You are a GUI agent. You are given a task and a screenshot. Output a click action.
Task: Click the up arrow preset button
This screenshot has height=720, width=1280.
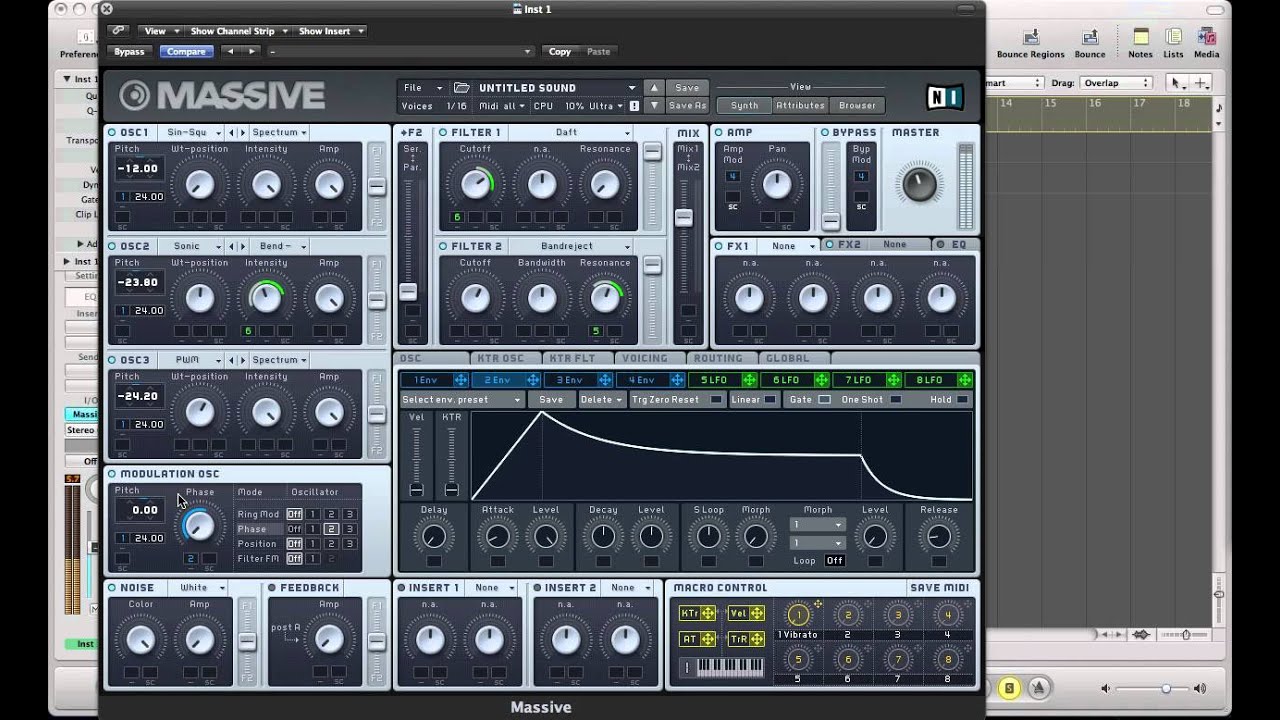(654, 88)
